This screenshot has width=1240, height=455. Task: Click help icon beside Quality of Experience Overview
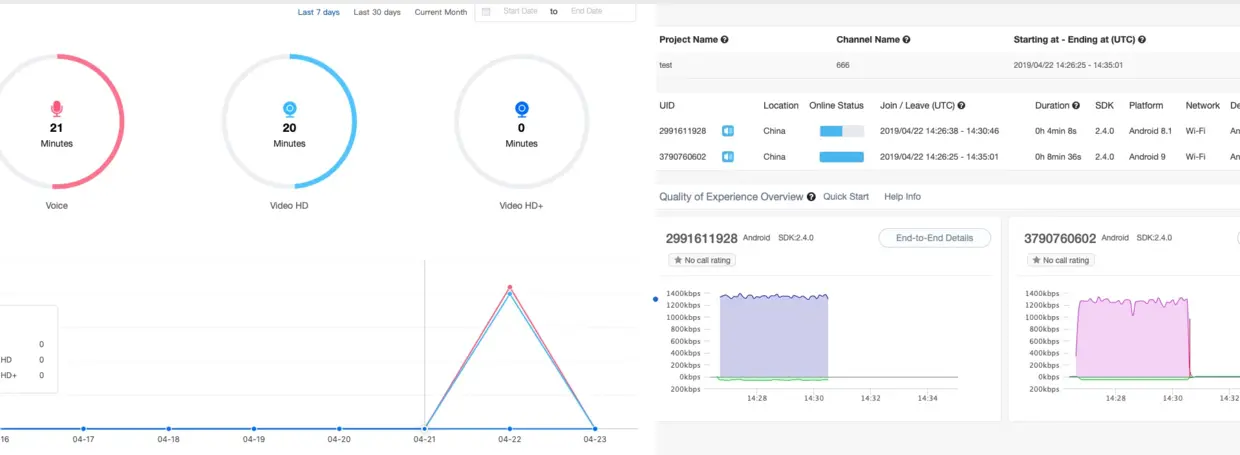coord(811,197)
